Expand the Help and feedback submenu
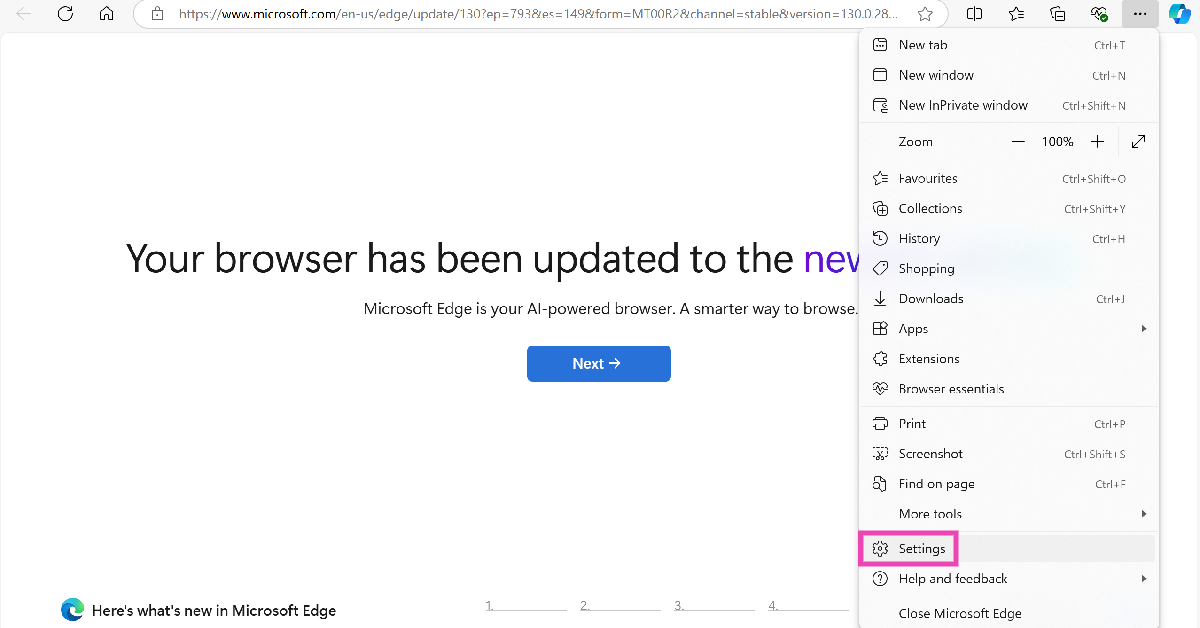This screenshot has height=628, width=1200. (1008, 579)
